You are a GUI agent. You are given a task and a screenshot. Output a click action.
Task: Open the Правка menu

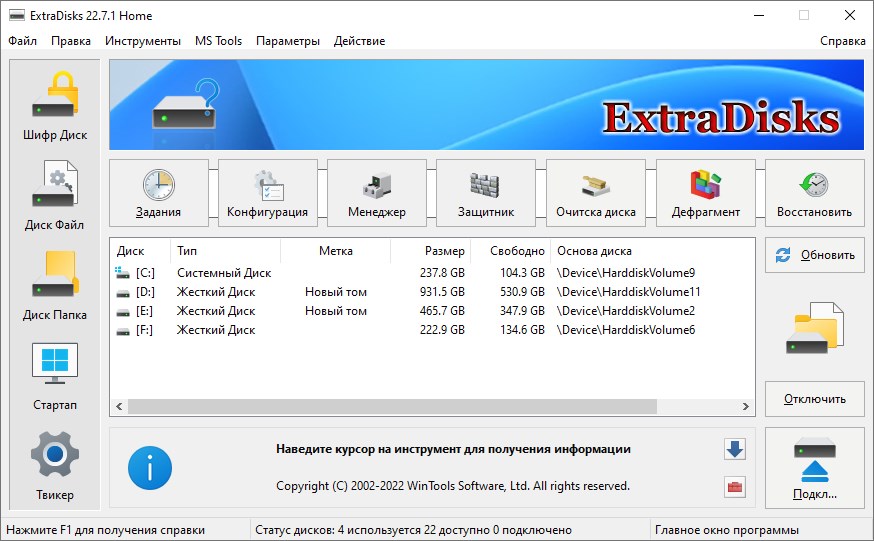[x=71, y=41]
